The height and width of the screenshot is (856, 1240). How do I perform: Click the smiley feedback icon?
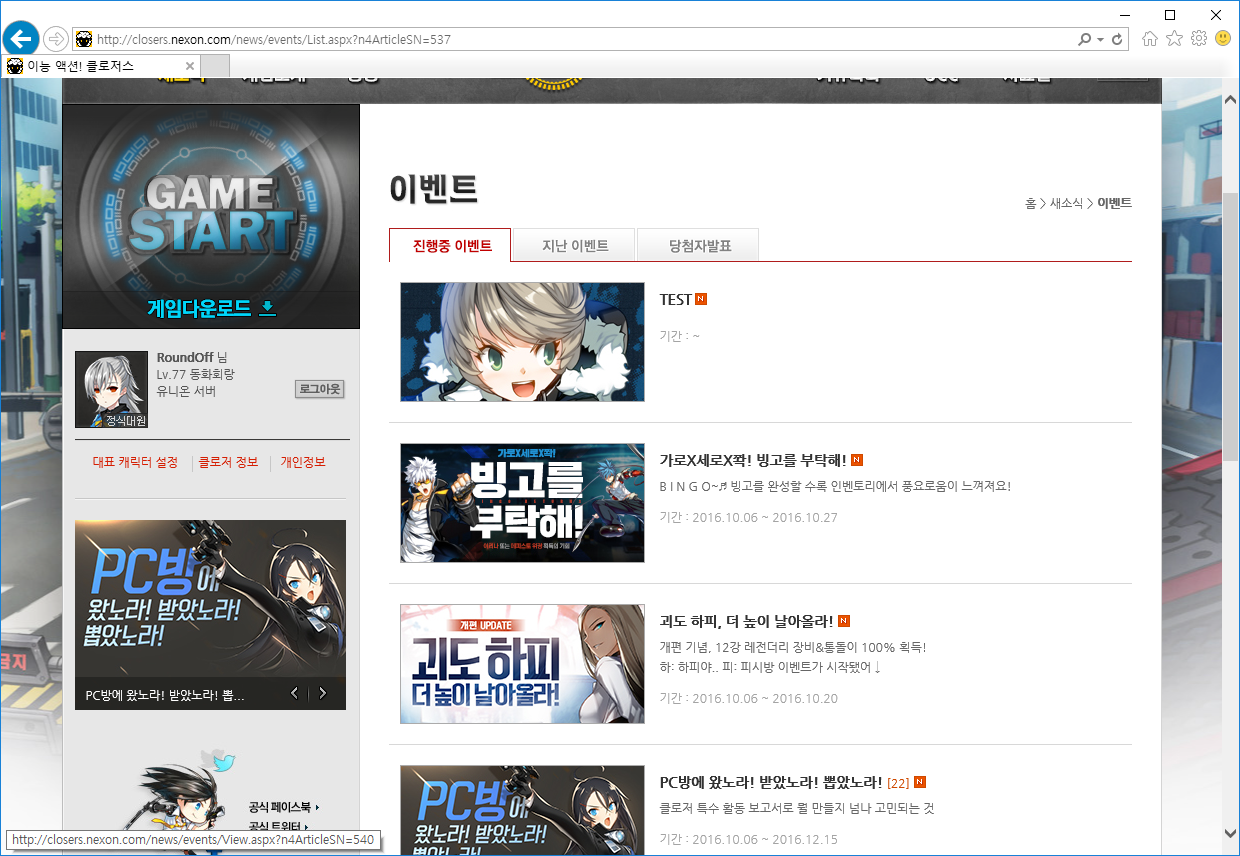tap(1222, 39)
